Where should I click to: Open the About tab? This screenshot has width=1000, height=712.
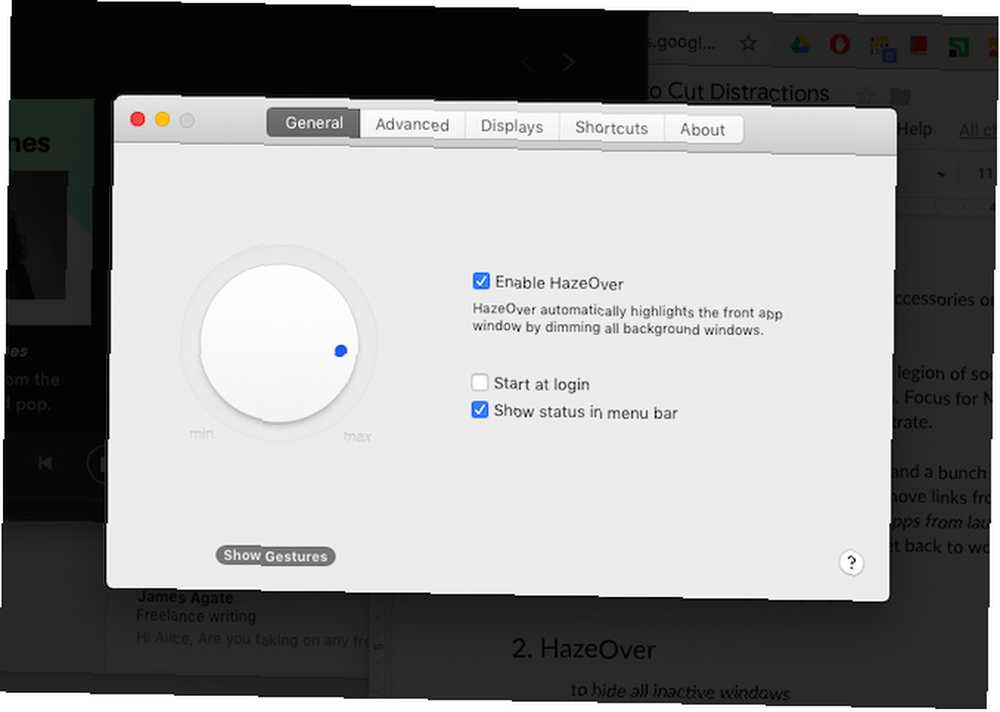(702, 130)
